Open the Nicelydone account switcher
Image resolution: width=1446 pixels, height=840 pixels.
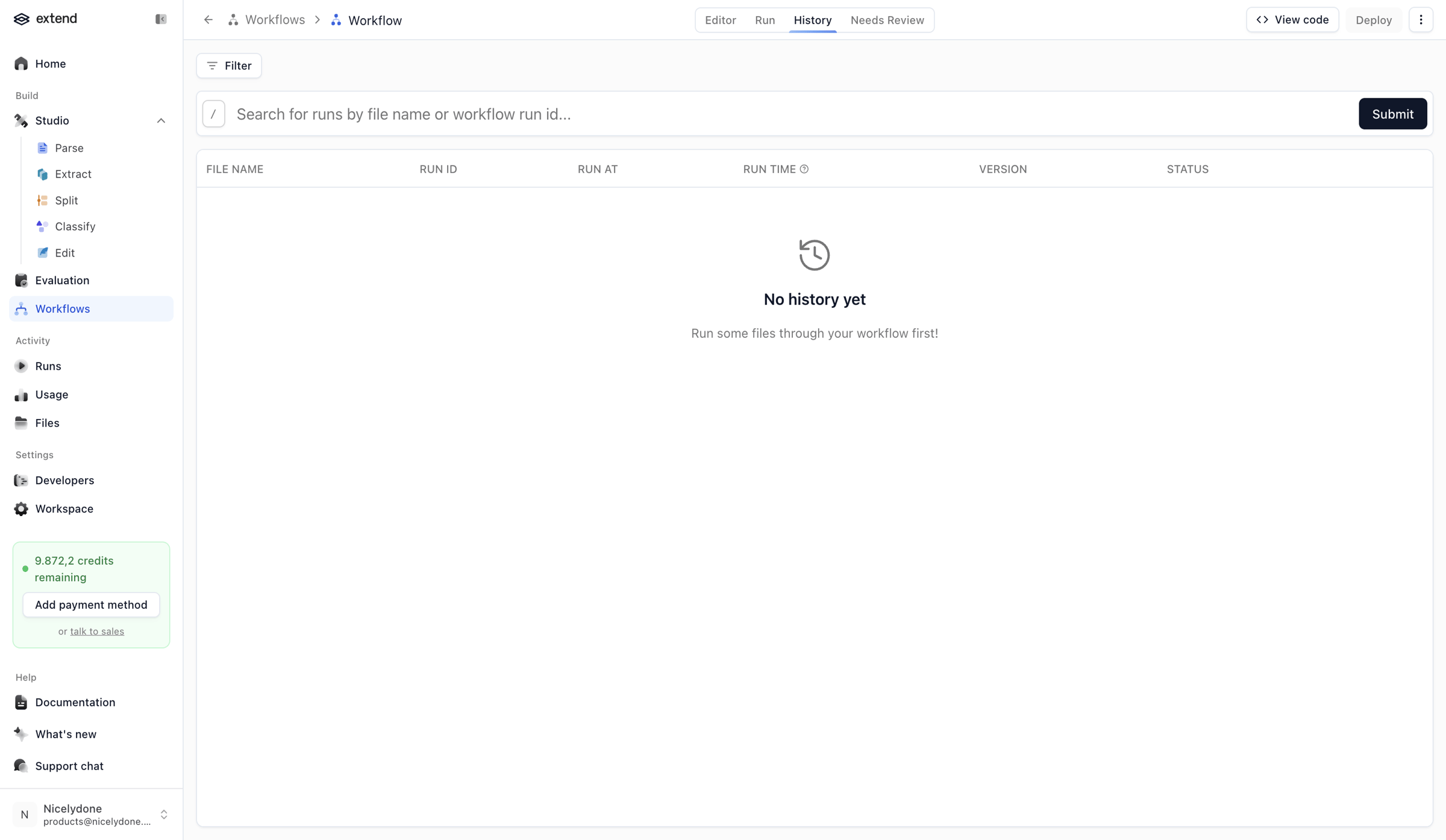(91, 815)
